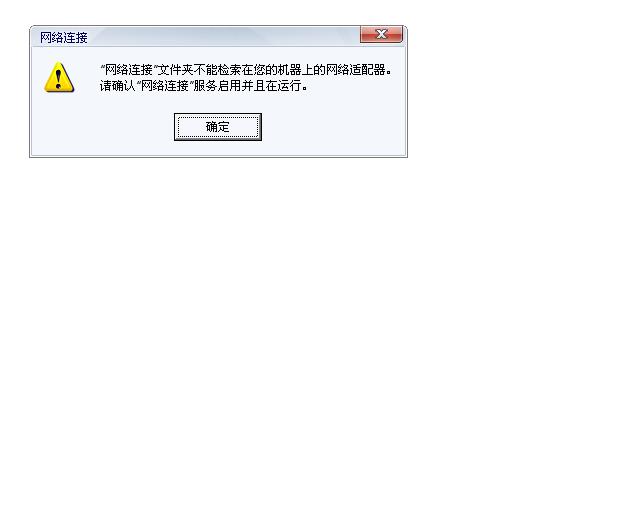The width and height of the screenshot is (640, 512).
Task: Click the yellow warning triangle icon
Action: point(59,77)
